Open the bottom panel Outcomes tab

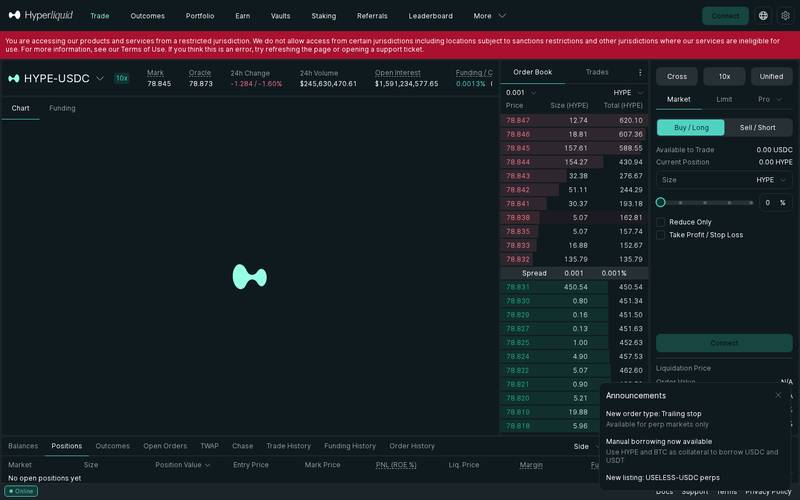pyautogui.click(x=112, y=446)
